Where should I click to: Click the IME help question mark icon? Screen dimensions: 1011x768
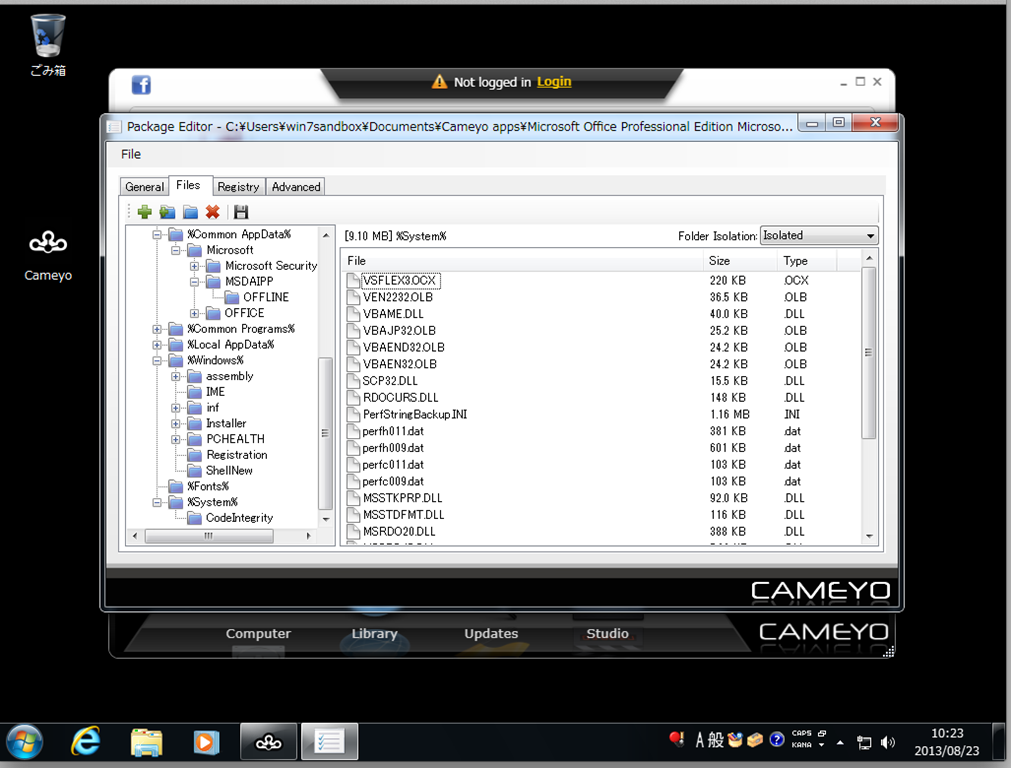pyautogui.click(x=777, y=739)
